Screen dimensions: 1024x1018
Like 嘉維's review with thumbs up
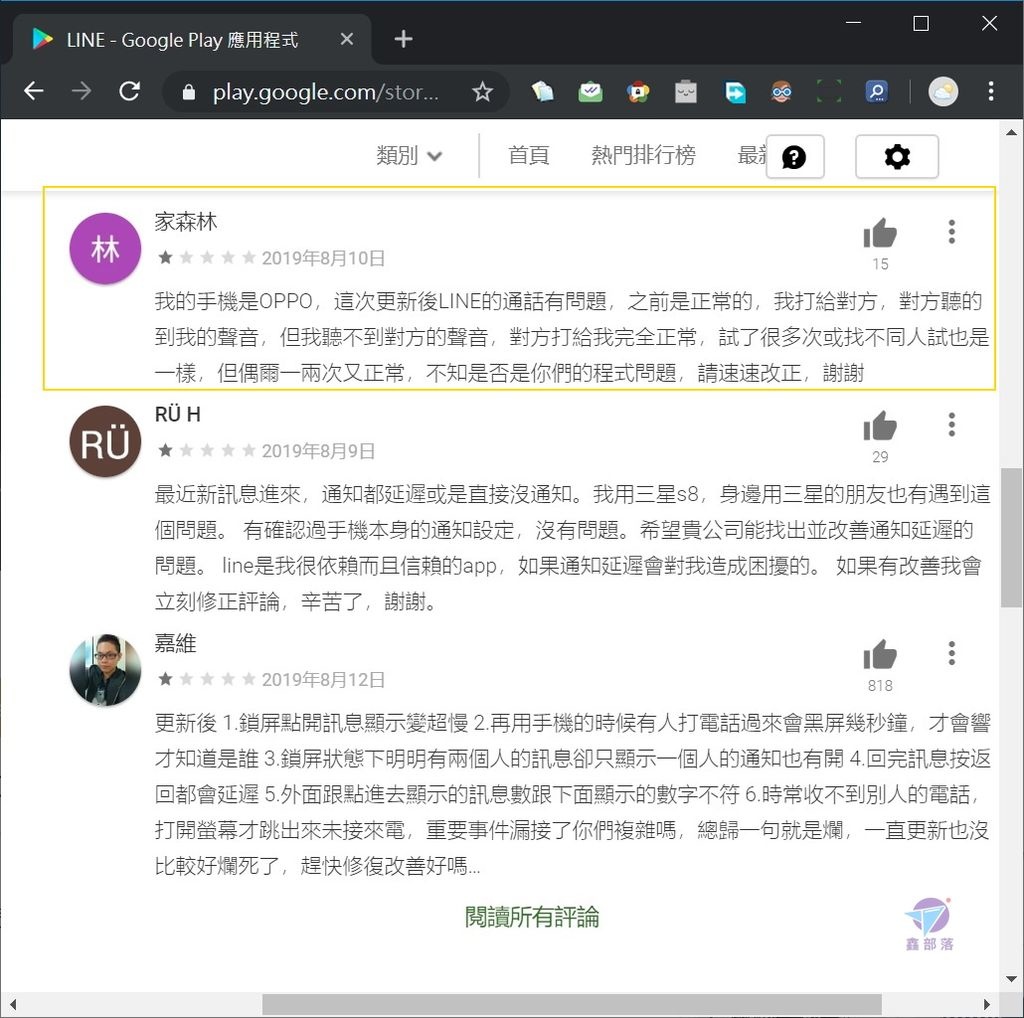pyautogui.click(x=880, y=654)
